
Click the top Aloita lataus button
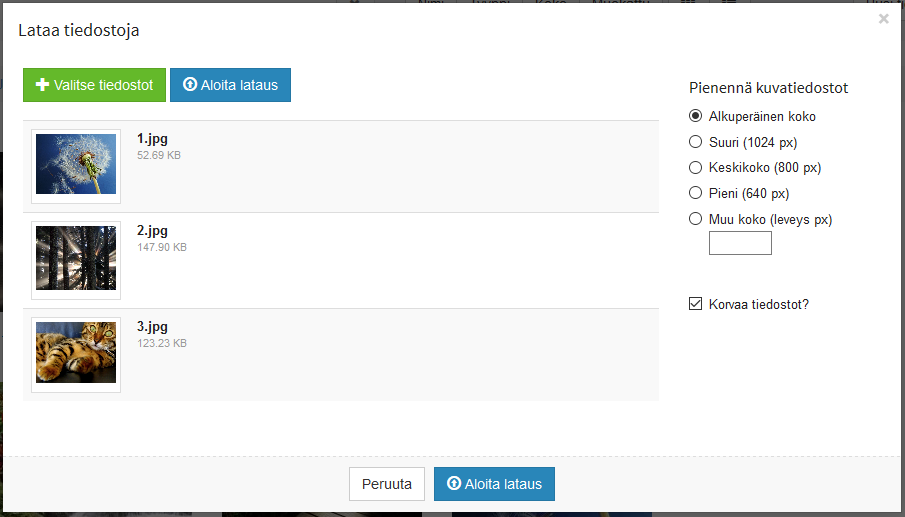pos(230,85)
